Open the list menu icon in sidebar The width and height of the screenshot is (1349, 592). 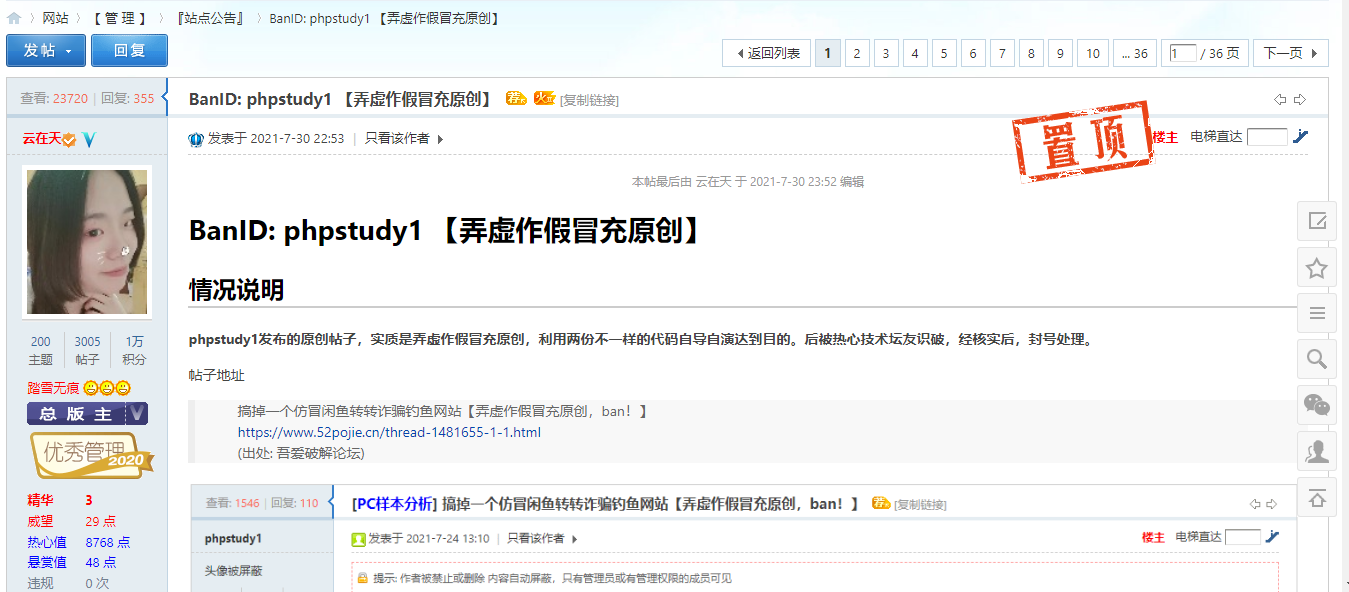[x=1317, y=313]
